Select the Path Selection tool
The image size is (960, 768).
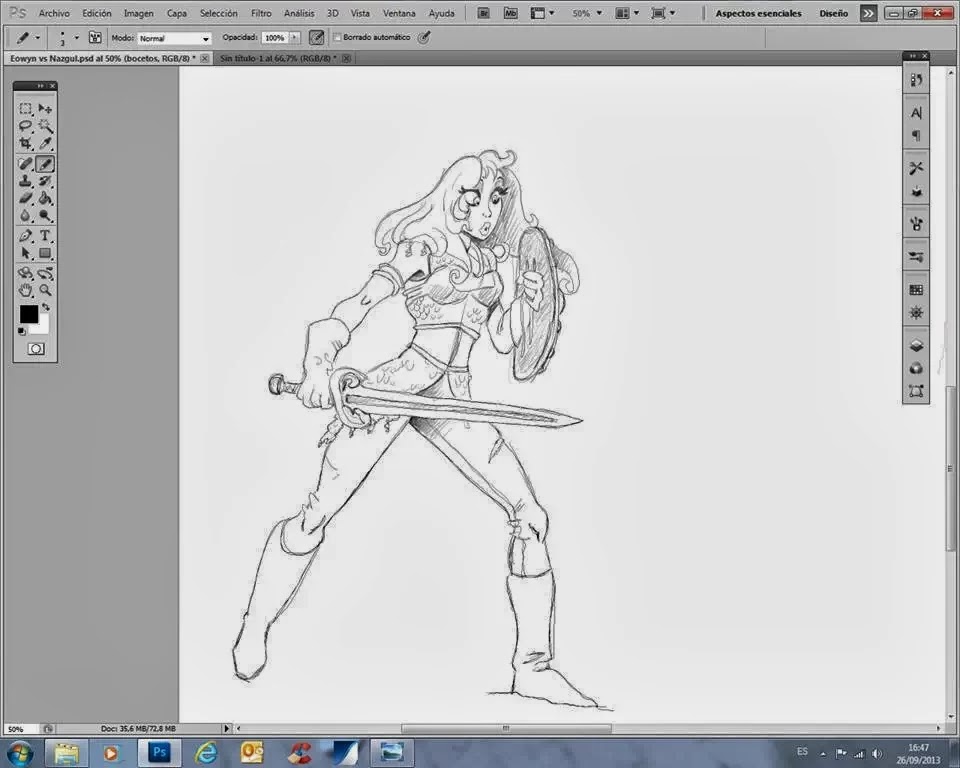tap(25, 253)
